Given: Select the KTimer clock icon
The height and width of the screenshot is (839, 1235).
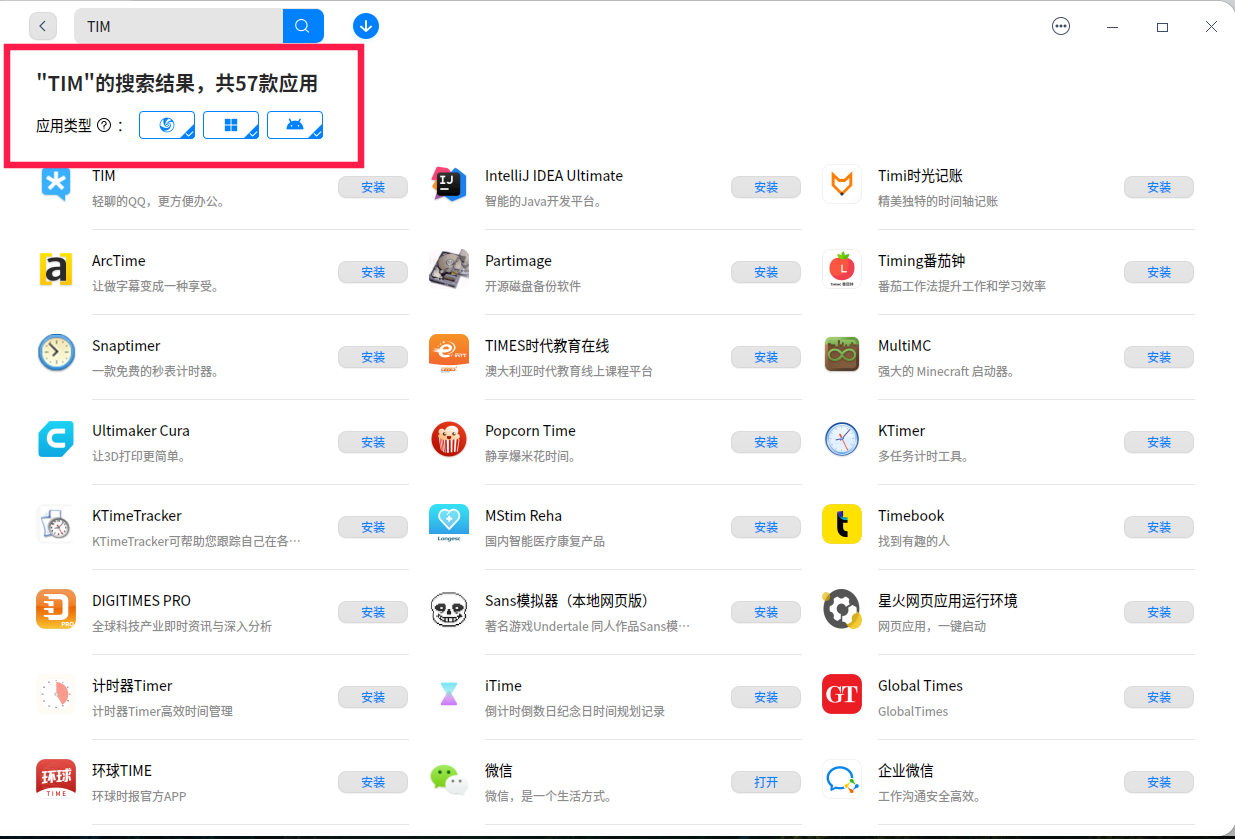Looking at the screenshot, I should coord(842,439).
